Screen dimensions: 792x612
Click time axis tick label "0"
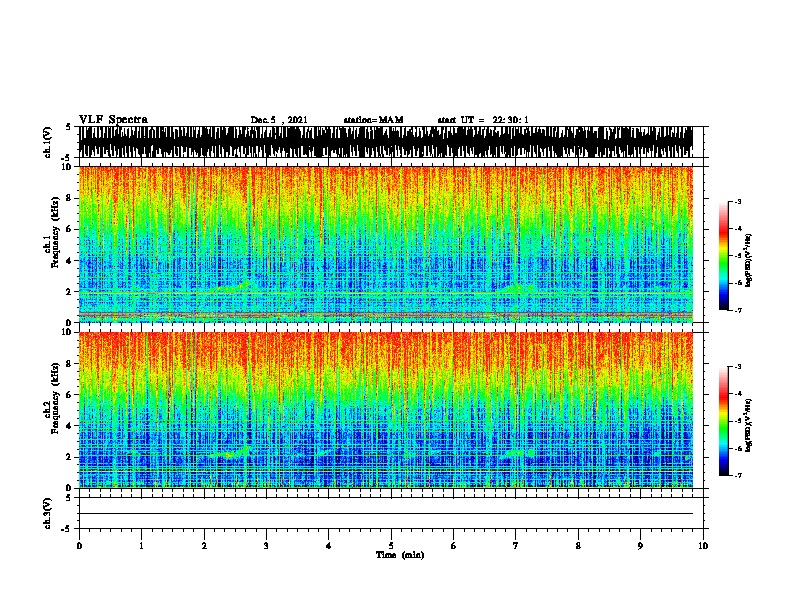click(x=79, y=546)
